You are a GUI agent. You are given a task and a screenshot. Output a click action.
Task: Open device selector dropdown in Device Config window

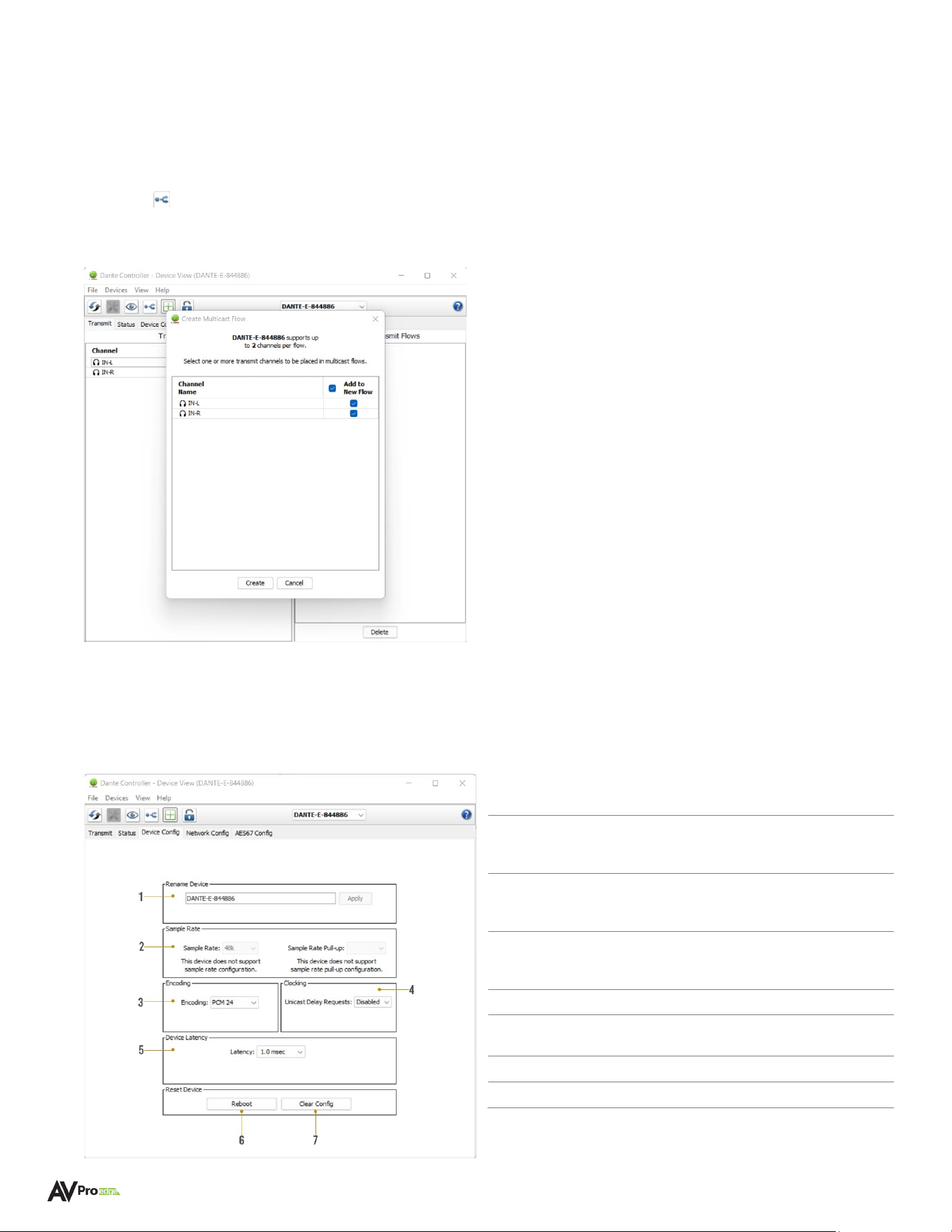[x=329, y=814]
